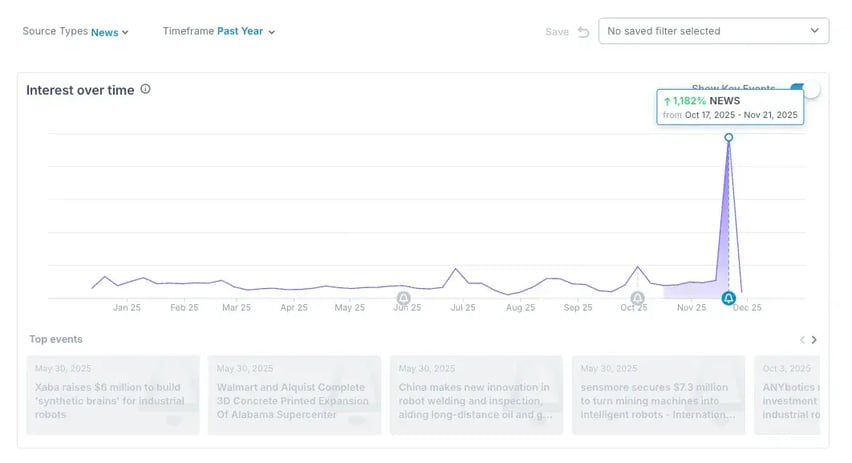The width and height of the screenshot is (852, 463).
Task: Click the info icon beside Interest over time
Action: (146, 89)
